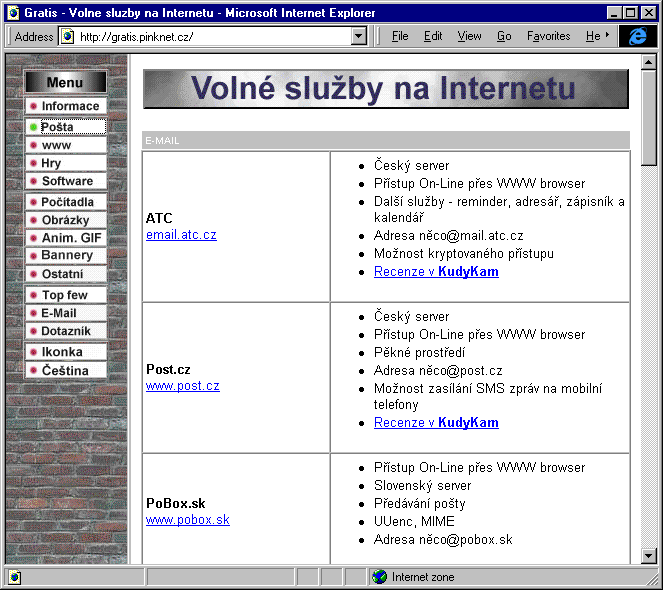Select Anim. GIF in the sidebar menu
The height and width of the screenshot is (590, 663).
[66, 238]
